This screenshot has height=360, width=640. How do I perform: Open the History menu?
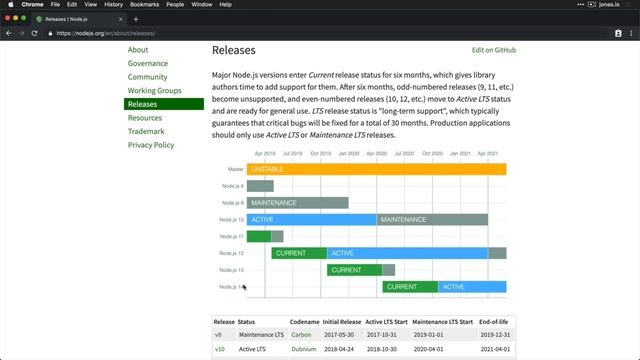[113, 4]
